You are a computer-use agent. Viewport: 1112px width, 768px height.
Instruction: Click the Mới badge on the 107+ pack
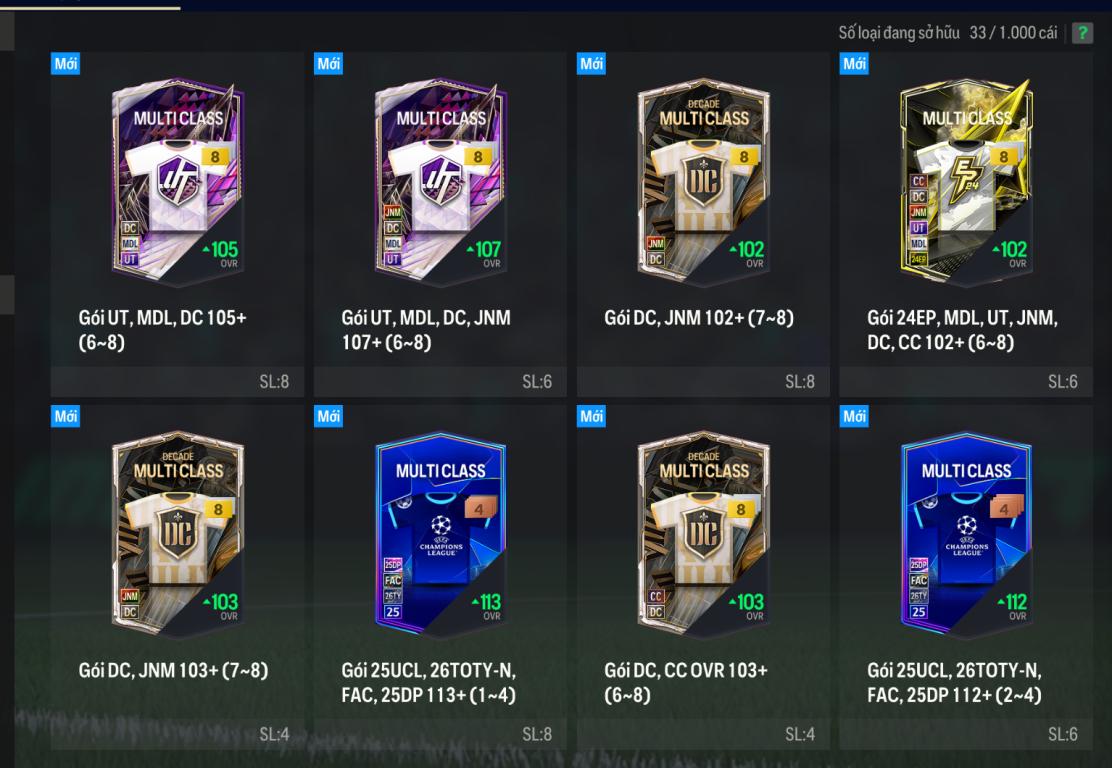coord(328,64)
